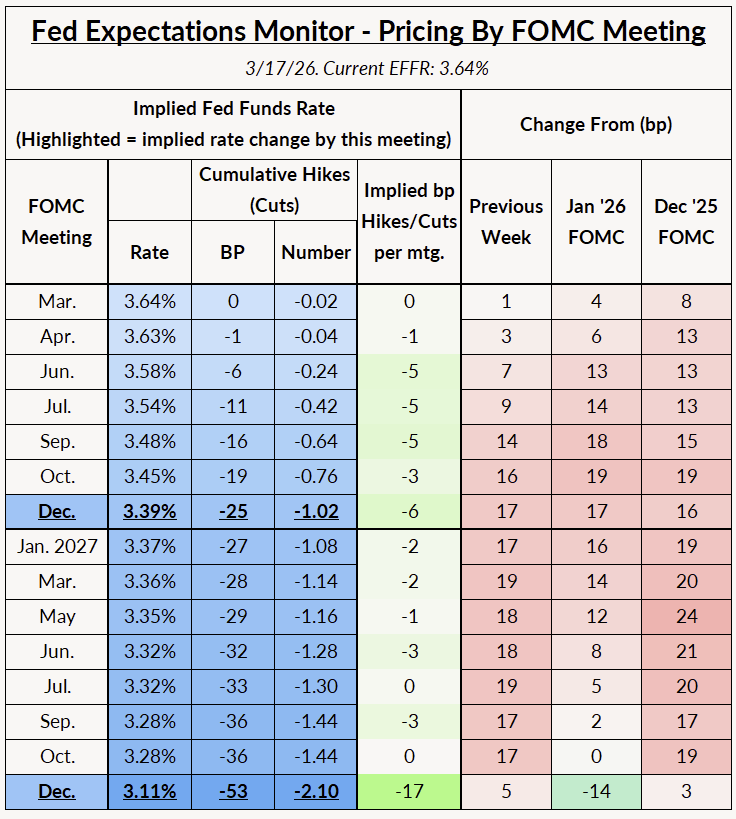736x819 pixels.
Task: Select the "Apr." meeting row label
Action: [57, 337]
